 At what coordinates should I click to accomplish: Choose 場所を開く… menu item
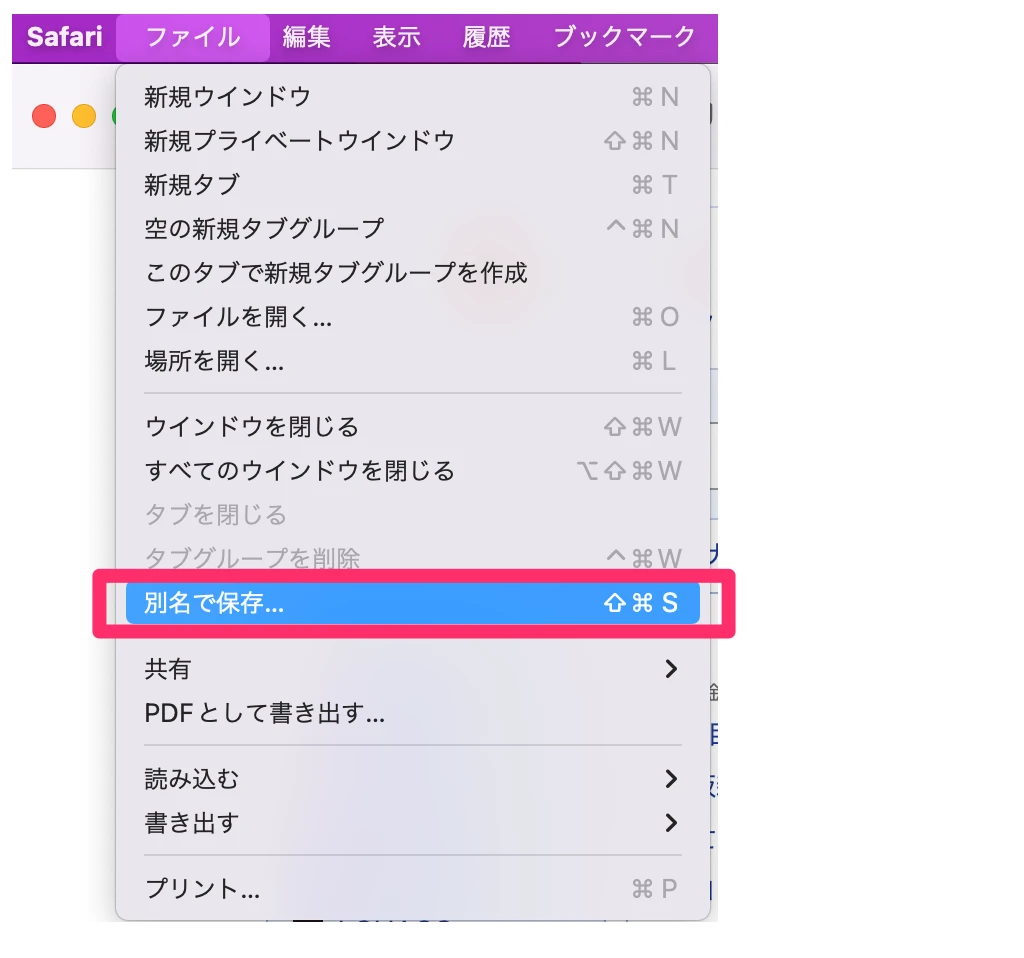[x=413, y=360]
